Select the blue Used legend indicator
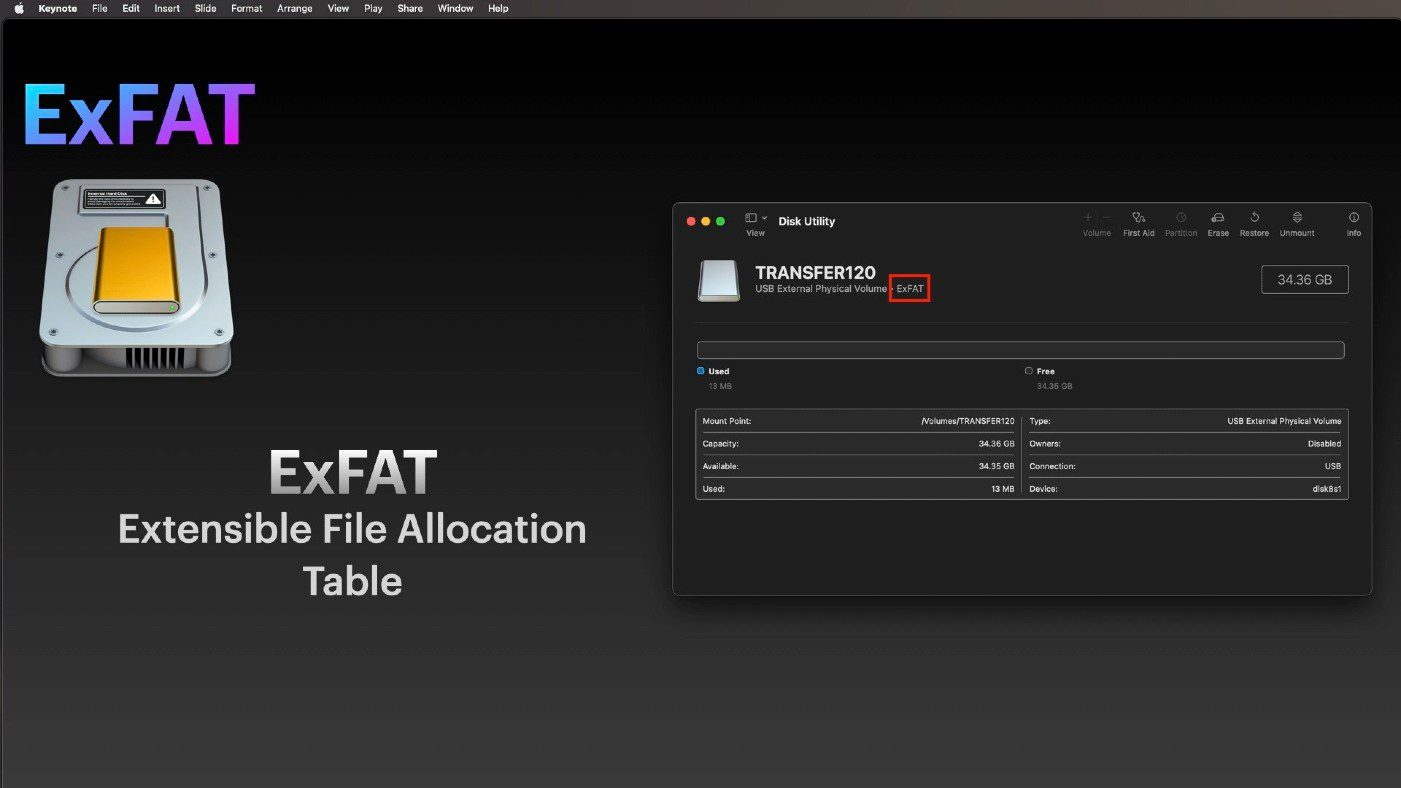Image resolution: width=1401 pixels, height=788 pixels. (701, 371)
